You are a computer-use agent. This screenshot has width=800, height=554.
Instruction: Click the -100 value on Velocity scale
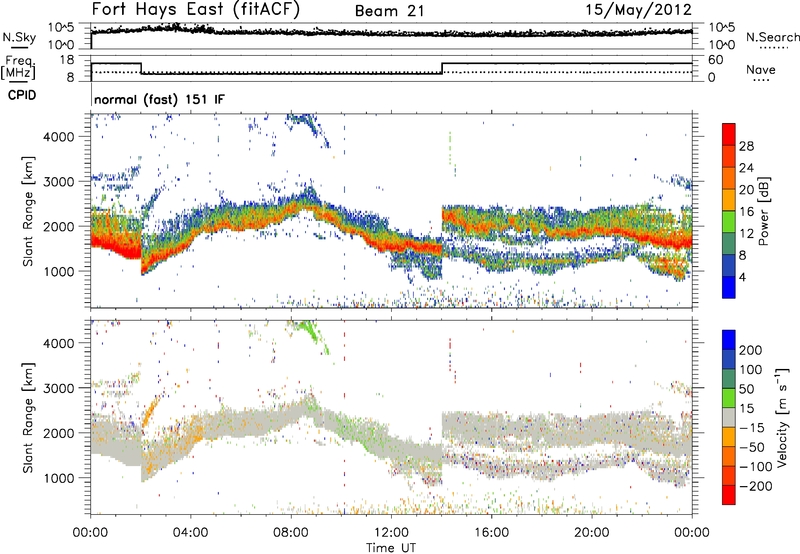[x=756, y=467]
